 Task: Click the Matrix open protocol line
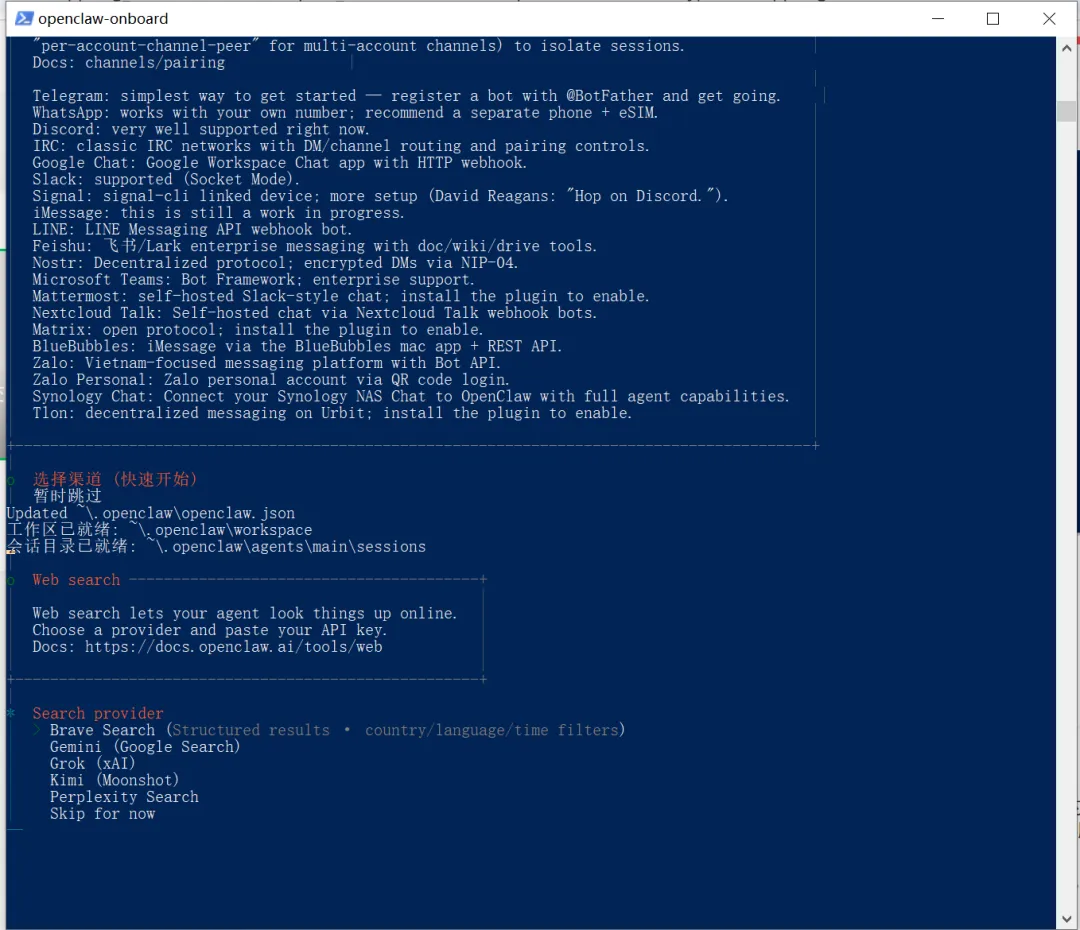(x=258, y=330)
